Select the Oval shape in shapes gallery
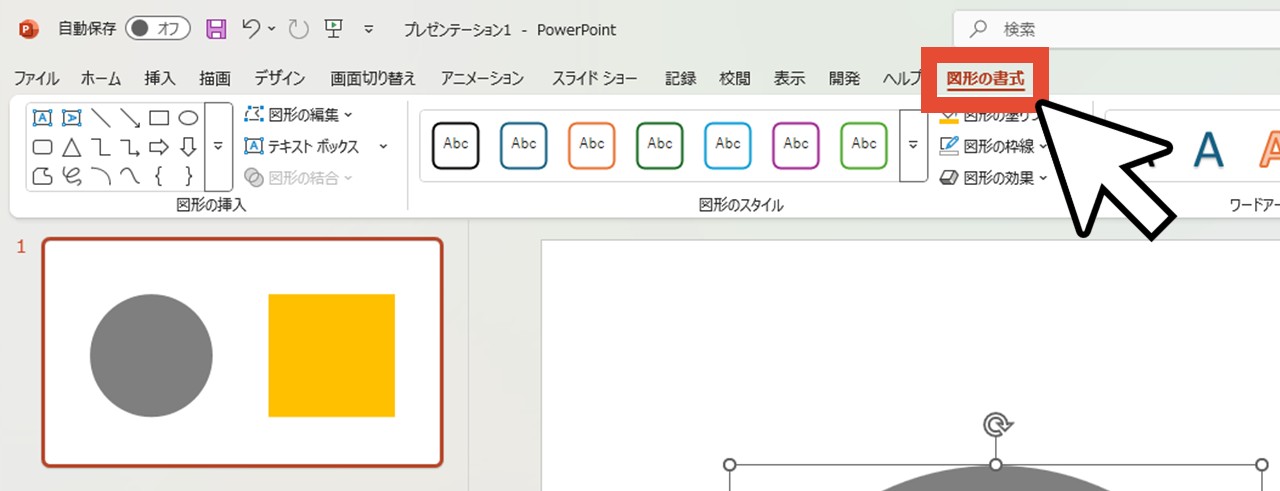1280x491 pixels. (x=188, y=118)
